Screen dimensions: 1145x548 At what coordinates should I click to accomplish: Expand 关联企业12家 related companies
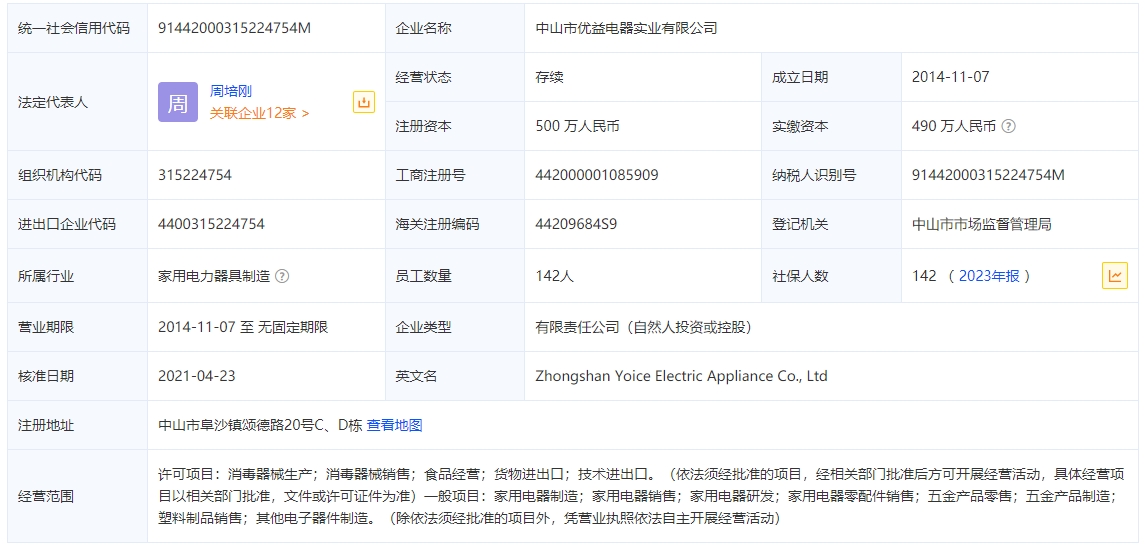point(259,113)
